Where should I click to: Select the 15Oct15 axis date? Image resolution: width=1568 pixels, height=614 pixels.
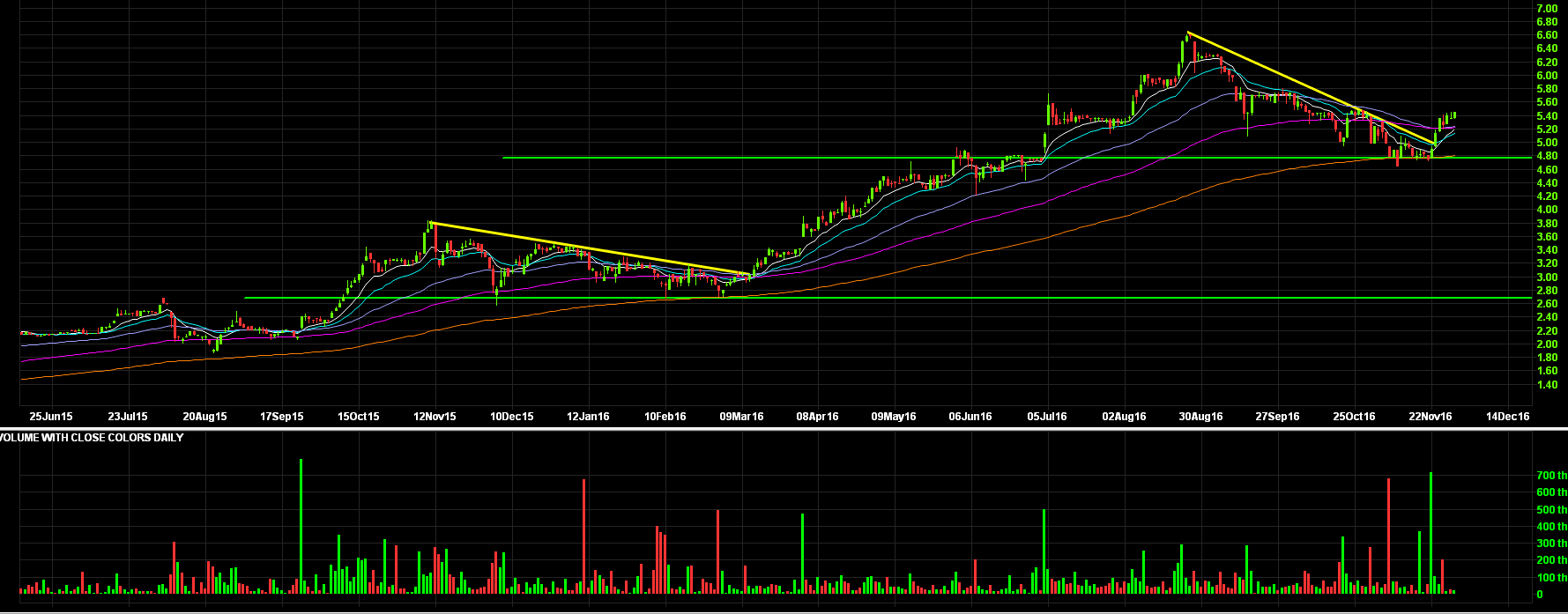click(x=359, y=417)
